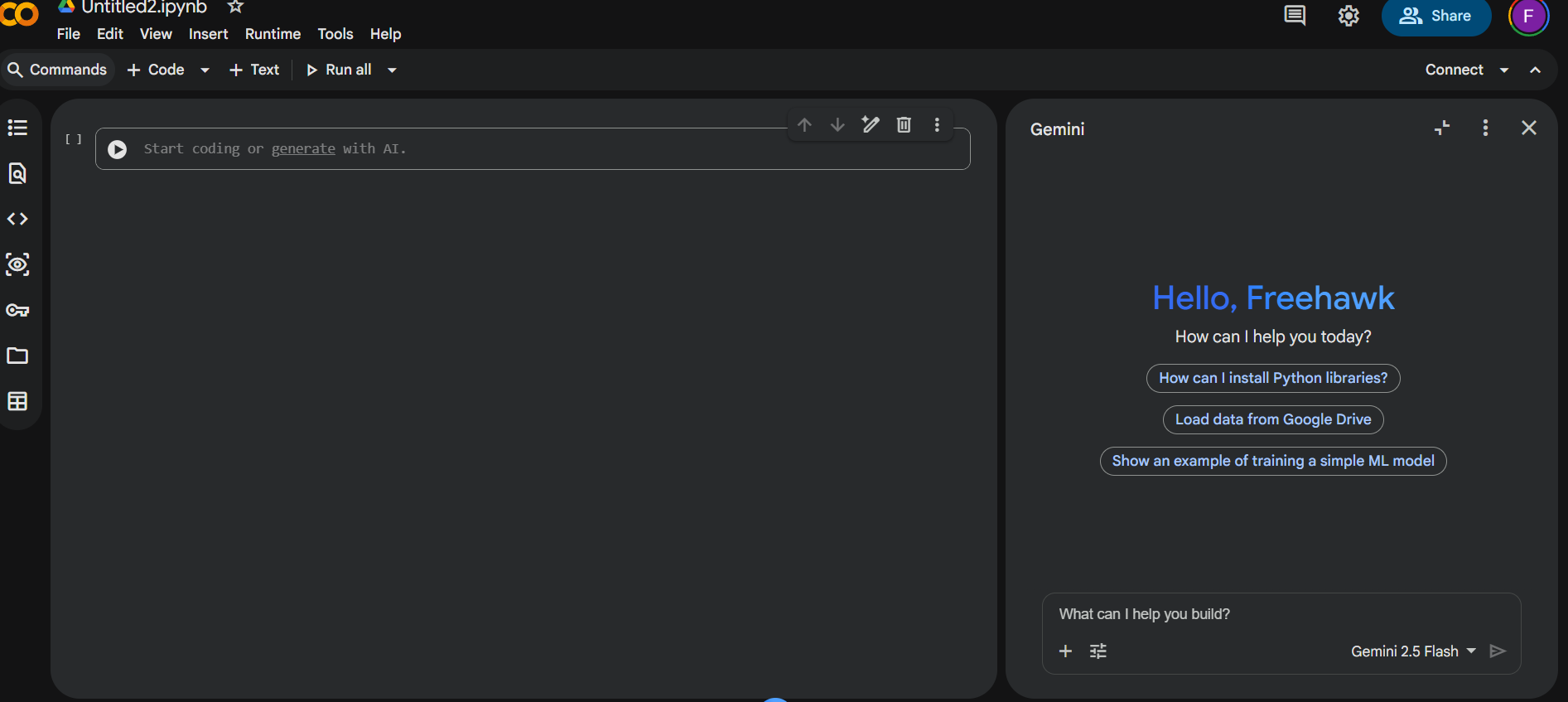
Task: Open the Data table sidebar icon
Action: coord(17,401)
